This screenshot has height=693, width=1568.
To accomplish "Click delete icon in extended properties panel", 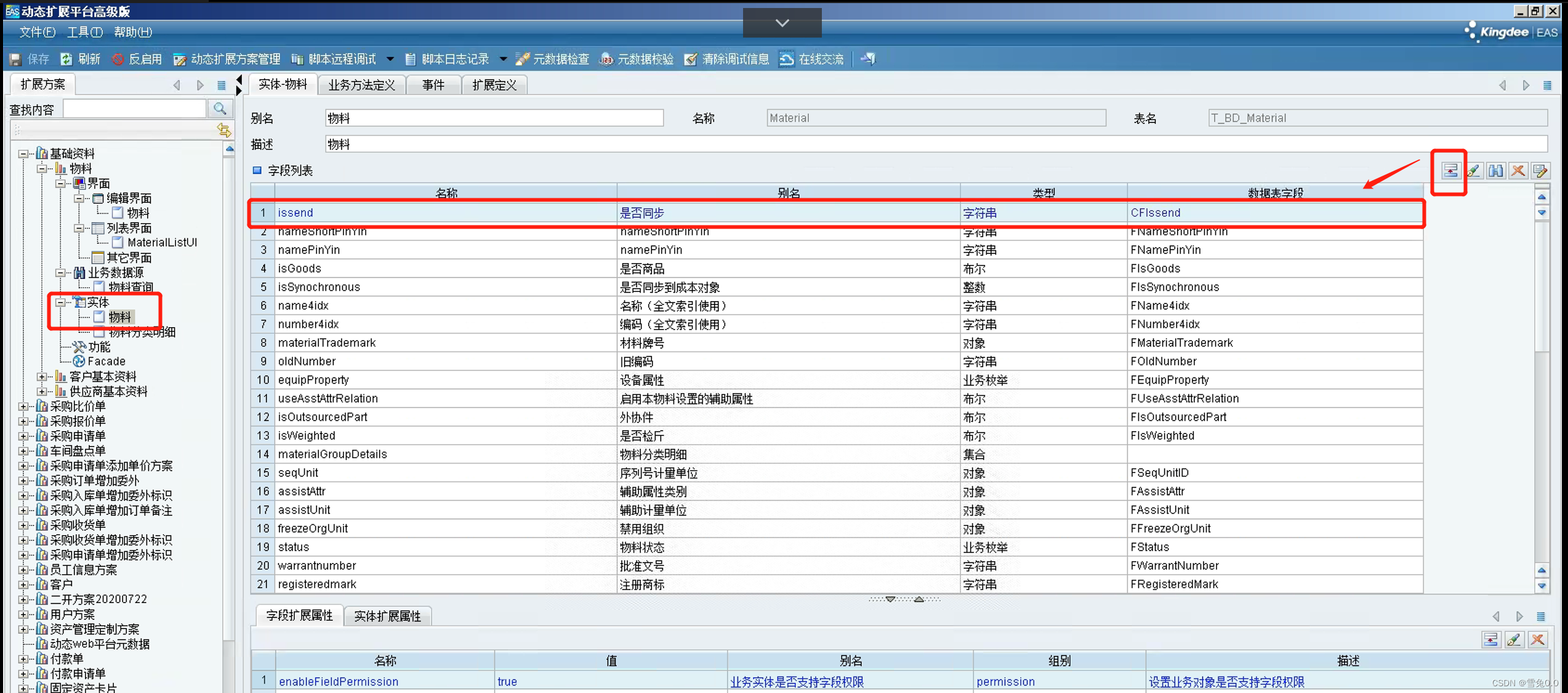I will (x=1537, y=639).
